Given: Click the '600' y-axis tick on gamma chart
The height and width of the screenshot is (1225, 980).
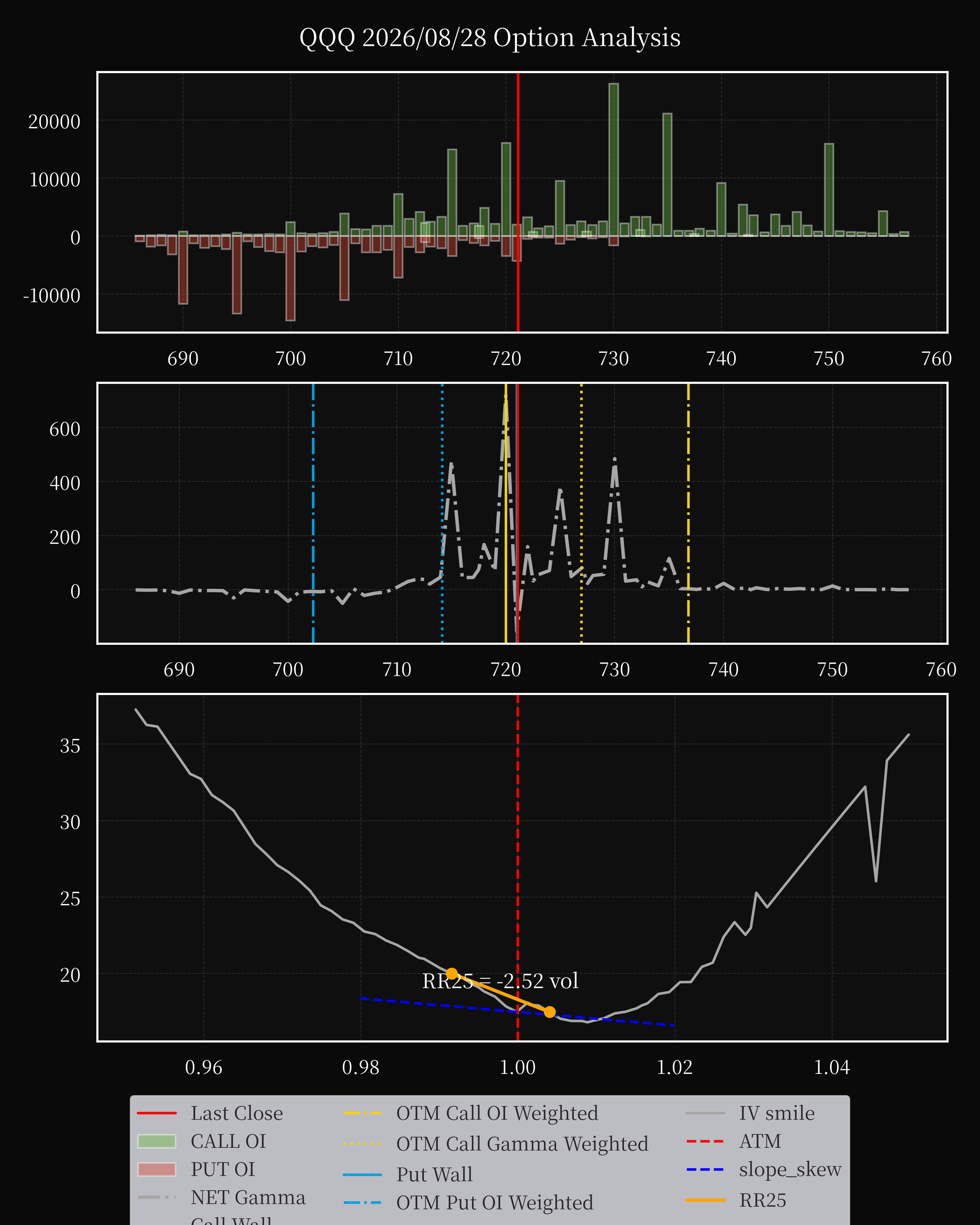Looking at the screenshot, I should [x=65, y=429].
